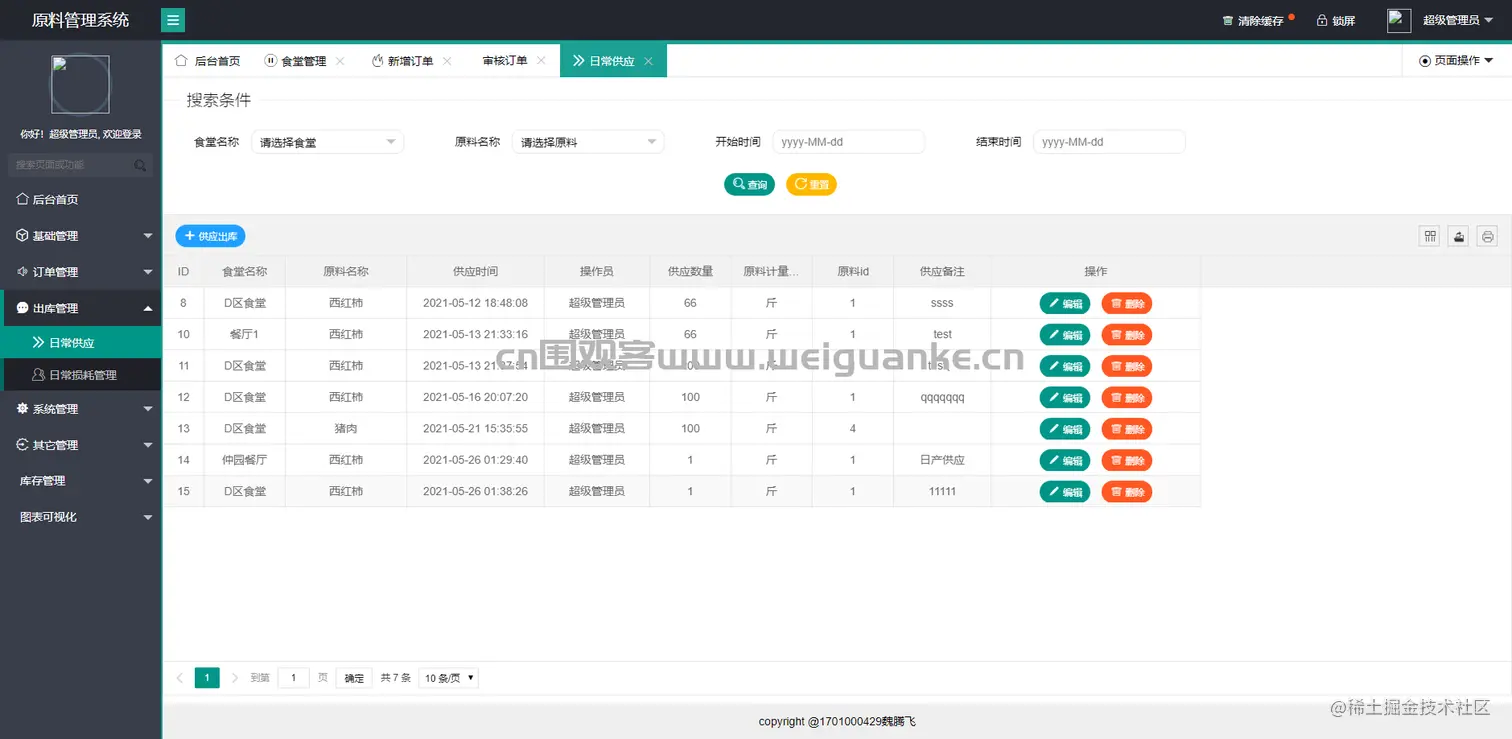Click the table print icon

1488,236
